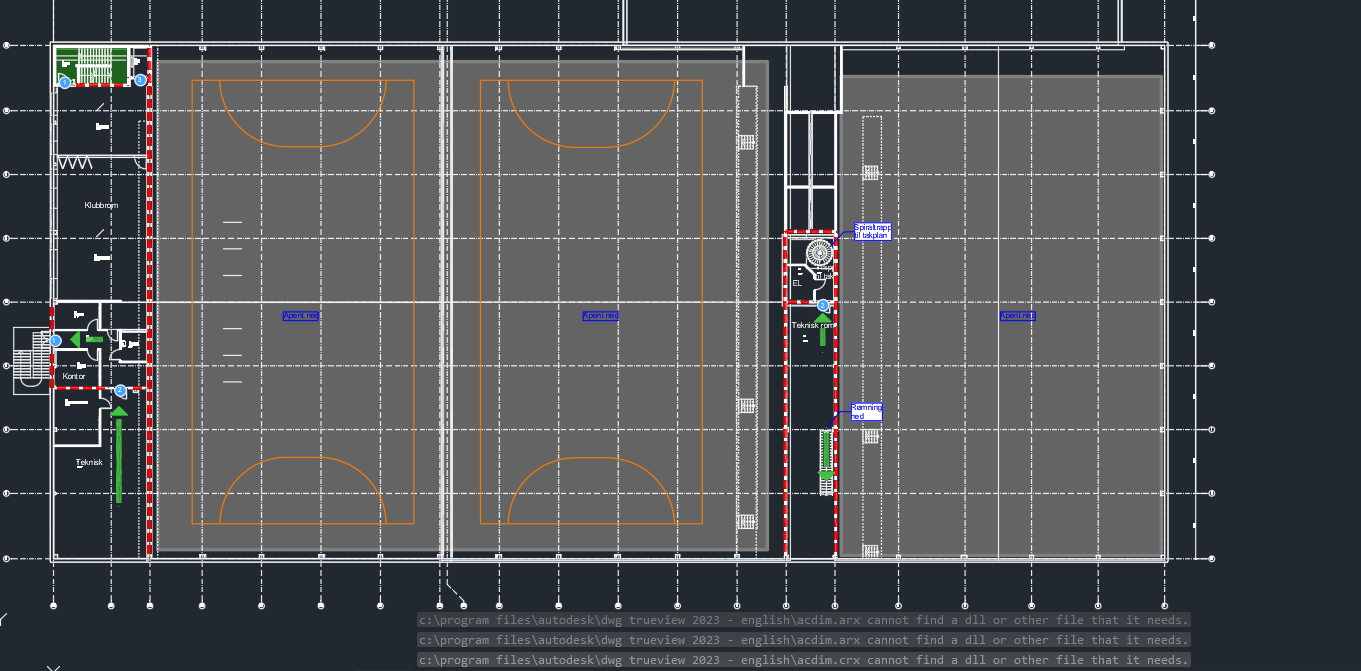The image size is (1361, 671).
Task: Click the green staircase block in top-left corner
Action: [91, 66]
